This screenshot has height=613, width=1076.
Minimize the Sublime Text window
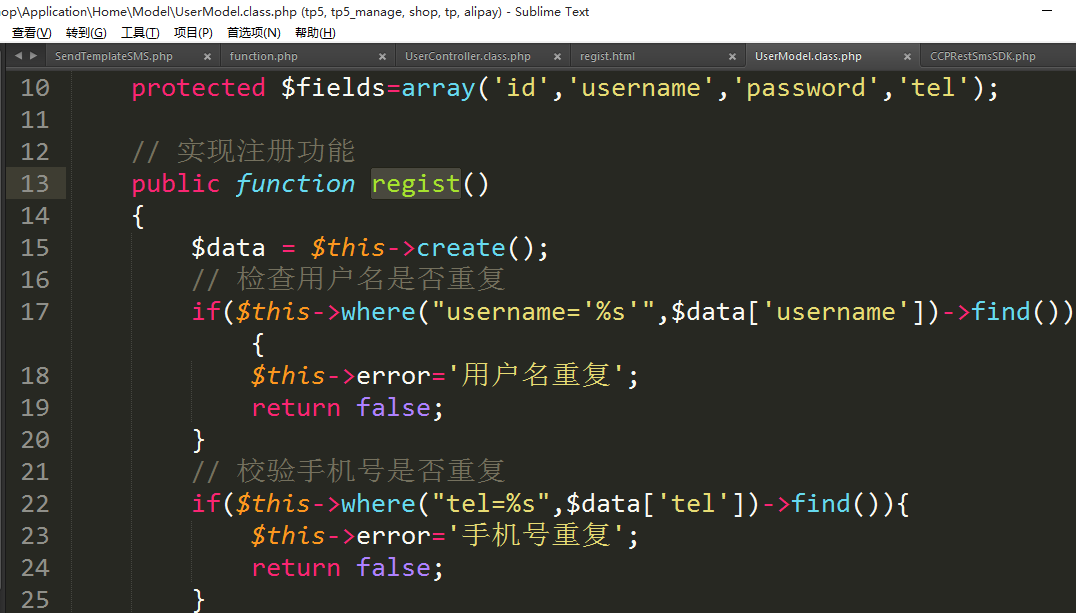point(1046,11)
